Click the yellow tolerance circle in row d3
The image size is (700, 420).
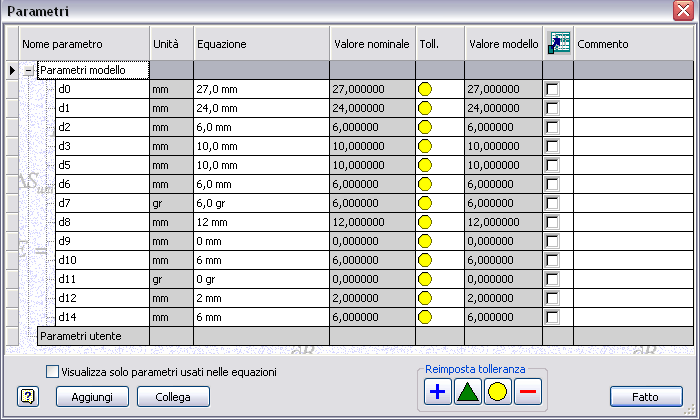click(425, 146)
